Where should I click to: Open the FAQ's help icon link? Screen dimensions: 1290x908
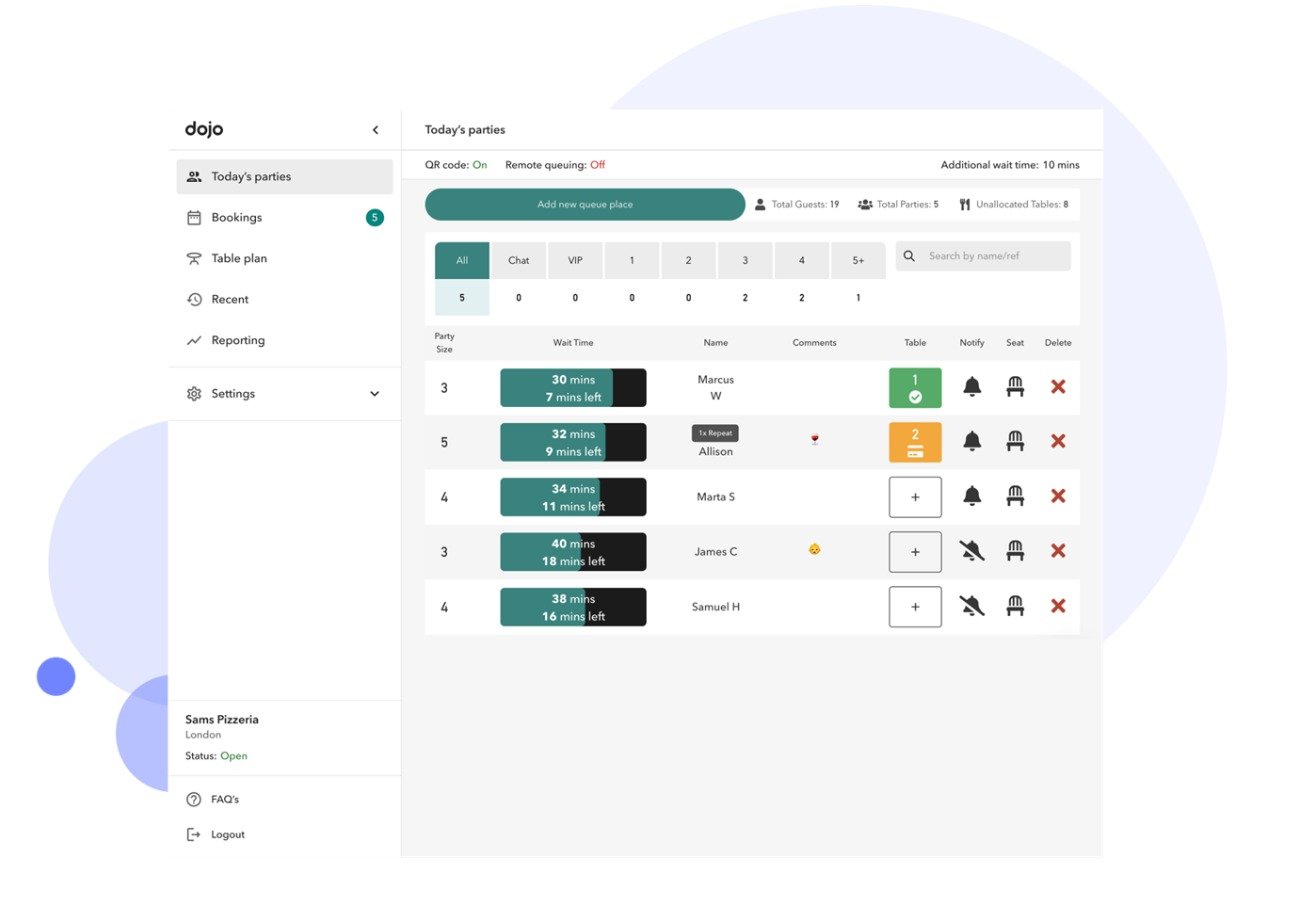point(194,800)
